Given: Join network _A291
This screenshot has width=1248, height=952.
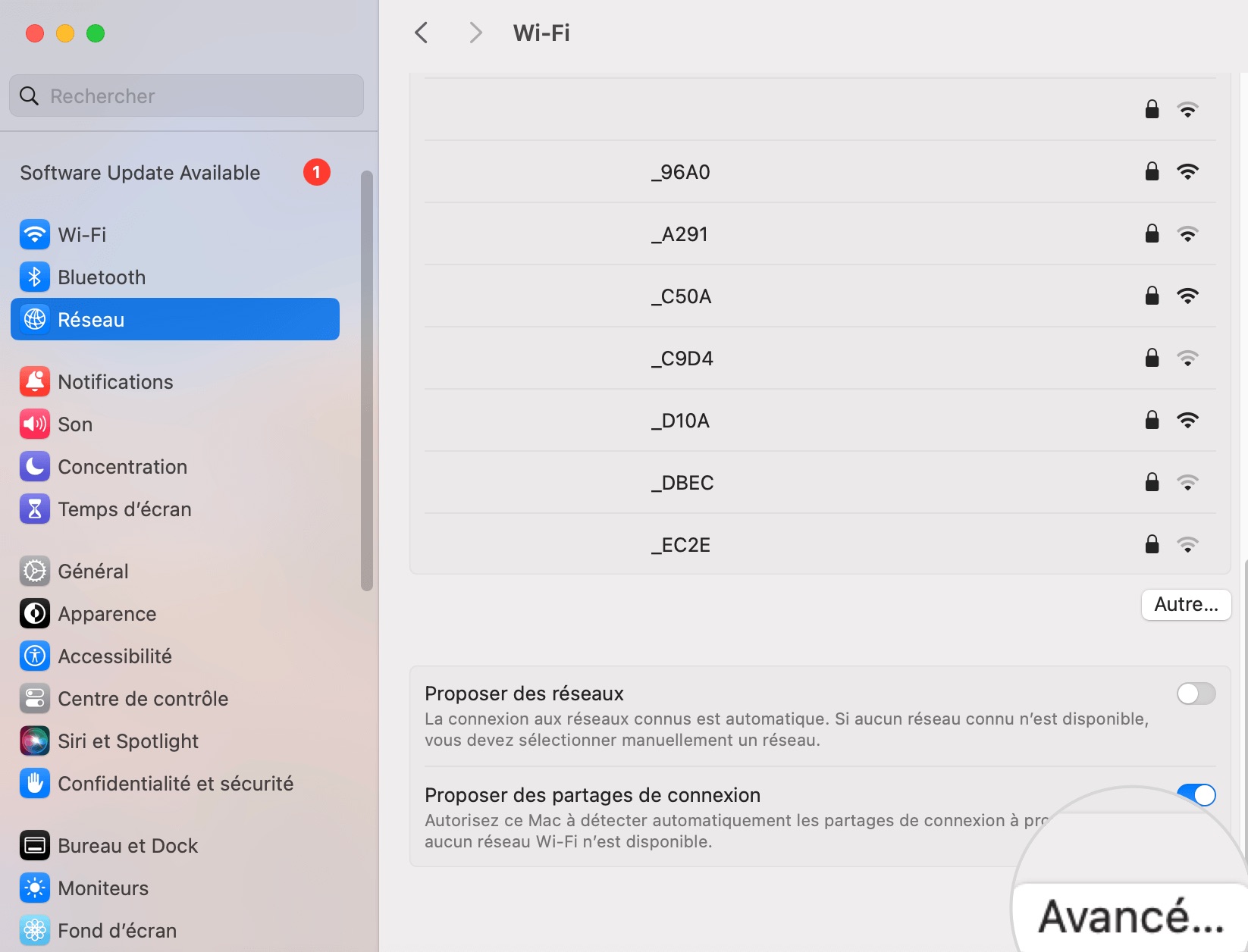Looking at the screenshot, I should point(820,233).
